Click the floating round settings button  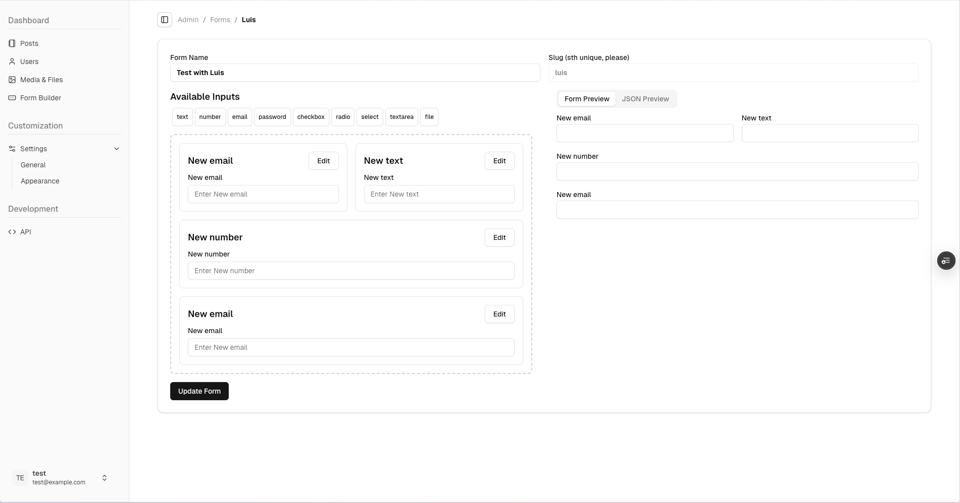[x=946, y=261]
